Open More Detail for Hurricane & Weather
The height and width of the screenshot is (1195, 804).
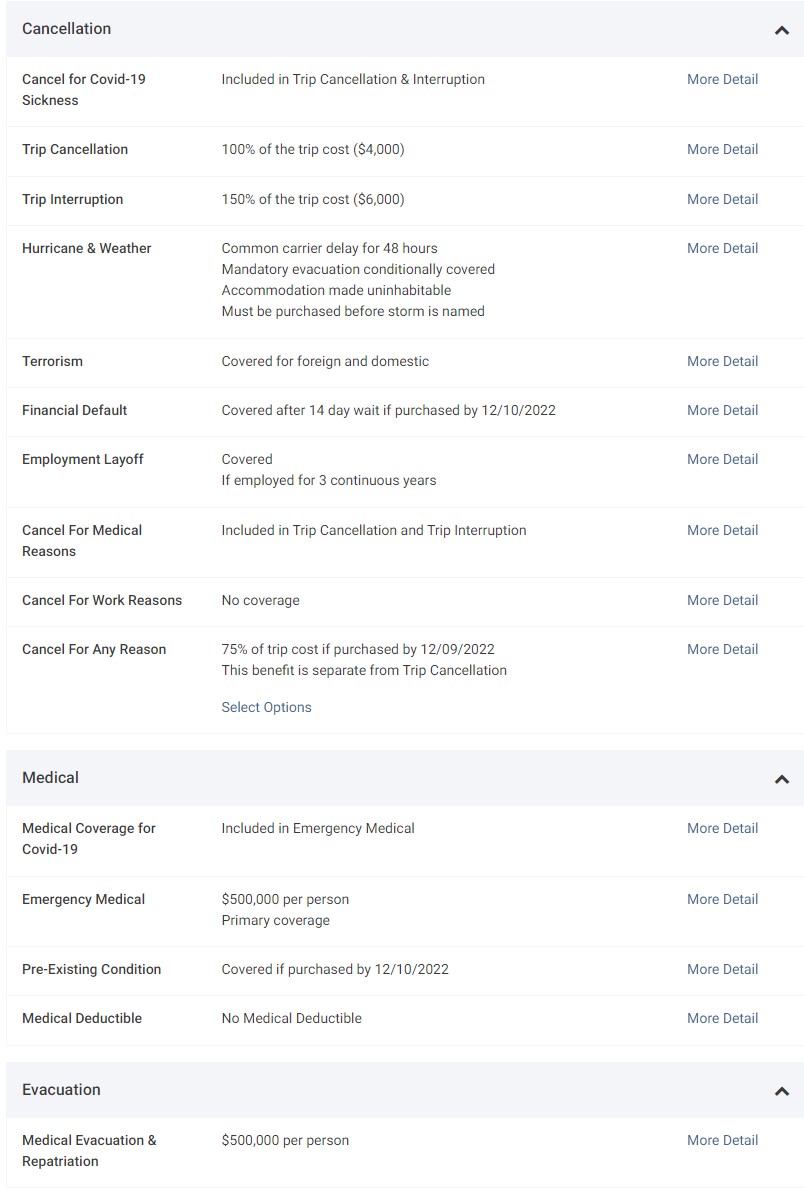722,248
